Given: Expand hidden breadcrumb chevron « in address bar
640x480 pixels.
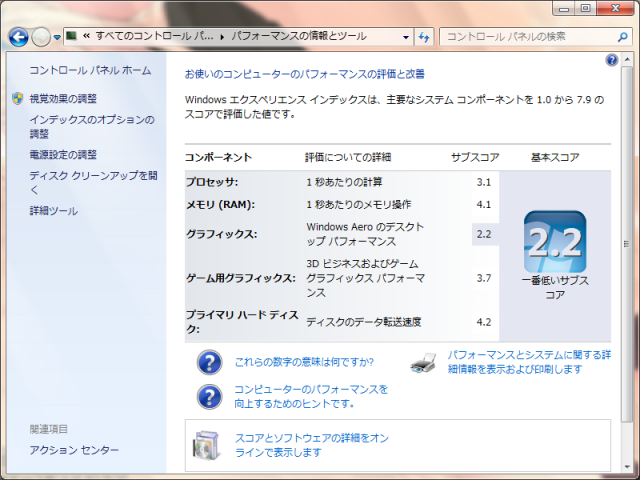Looking at the screenshot, I should click(x=86, y=36).
